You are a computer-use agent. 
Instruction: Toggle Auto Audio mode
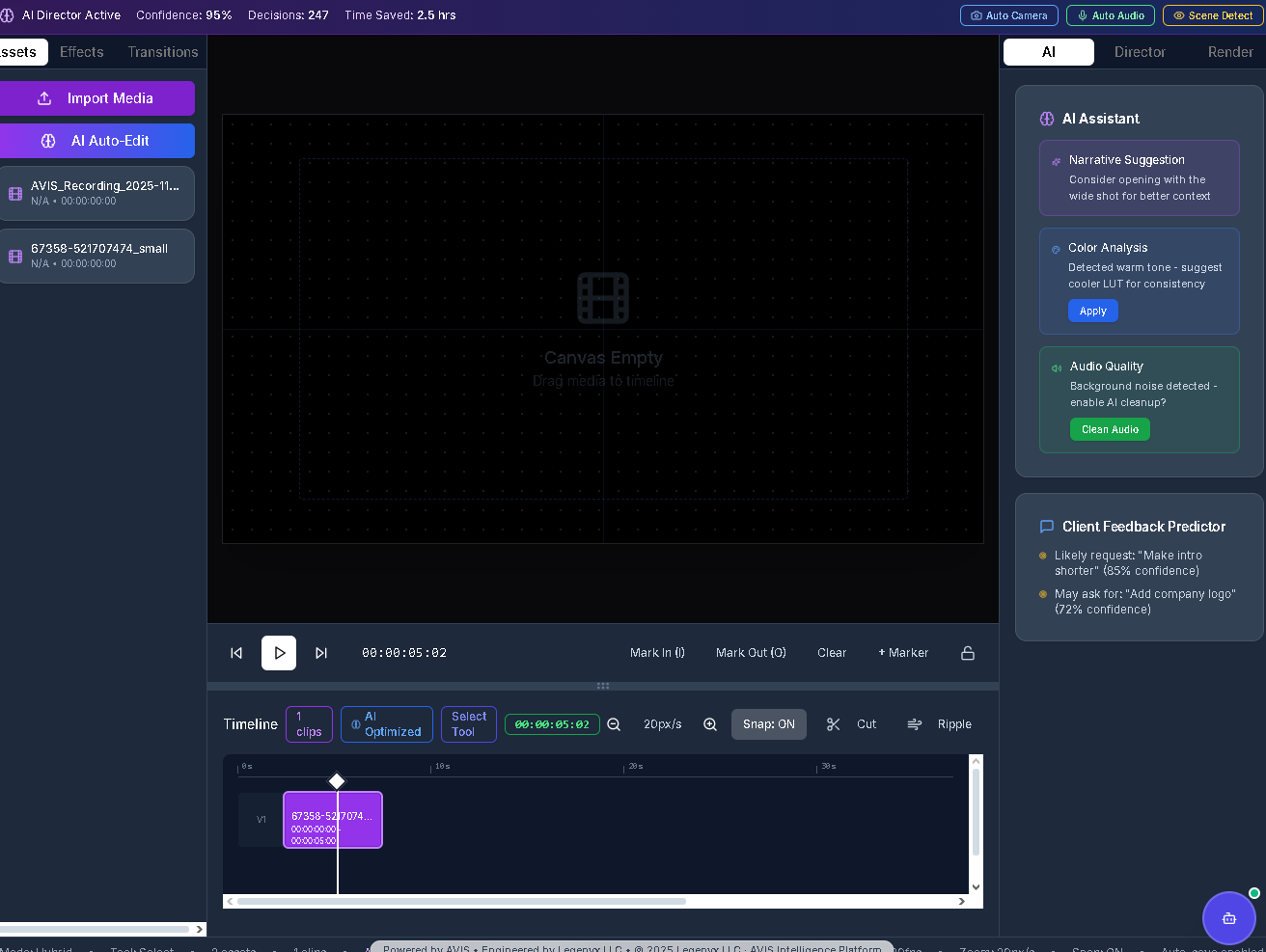click(x=1110, y=14)
